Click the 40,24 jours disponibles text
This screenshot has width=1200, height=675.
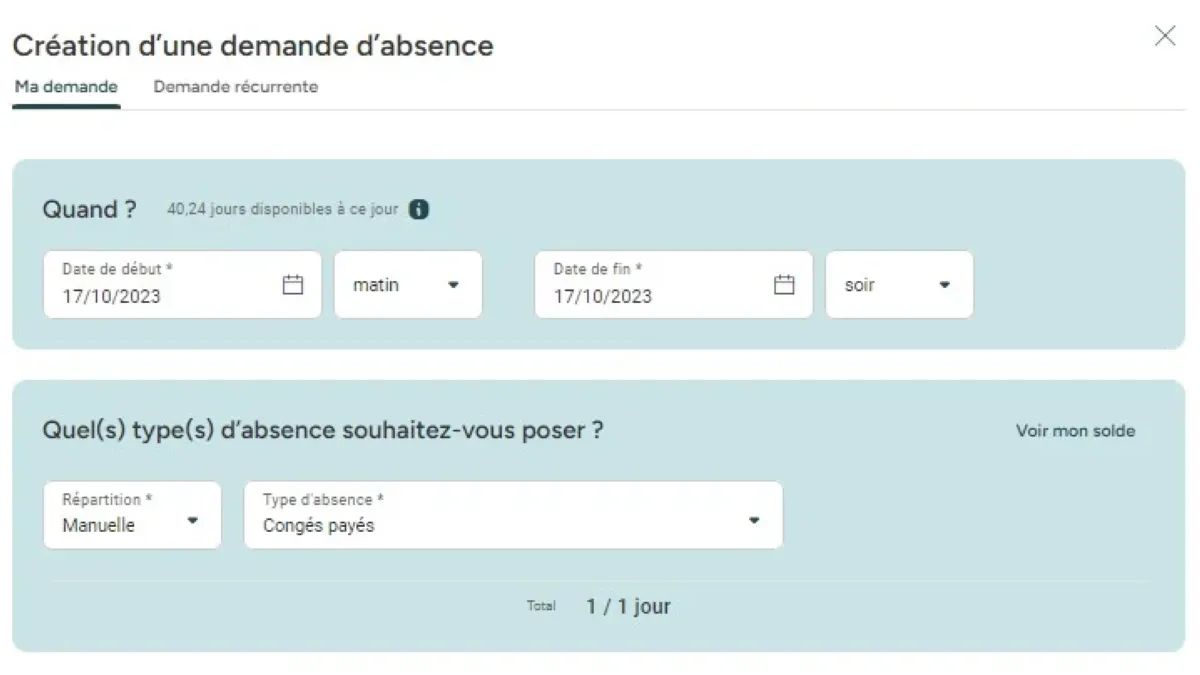(282, 210)
